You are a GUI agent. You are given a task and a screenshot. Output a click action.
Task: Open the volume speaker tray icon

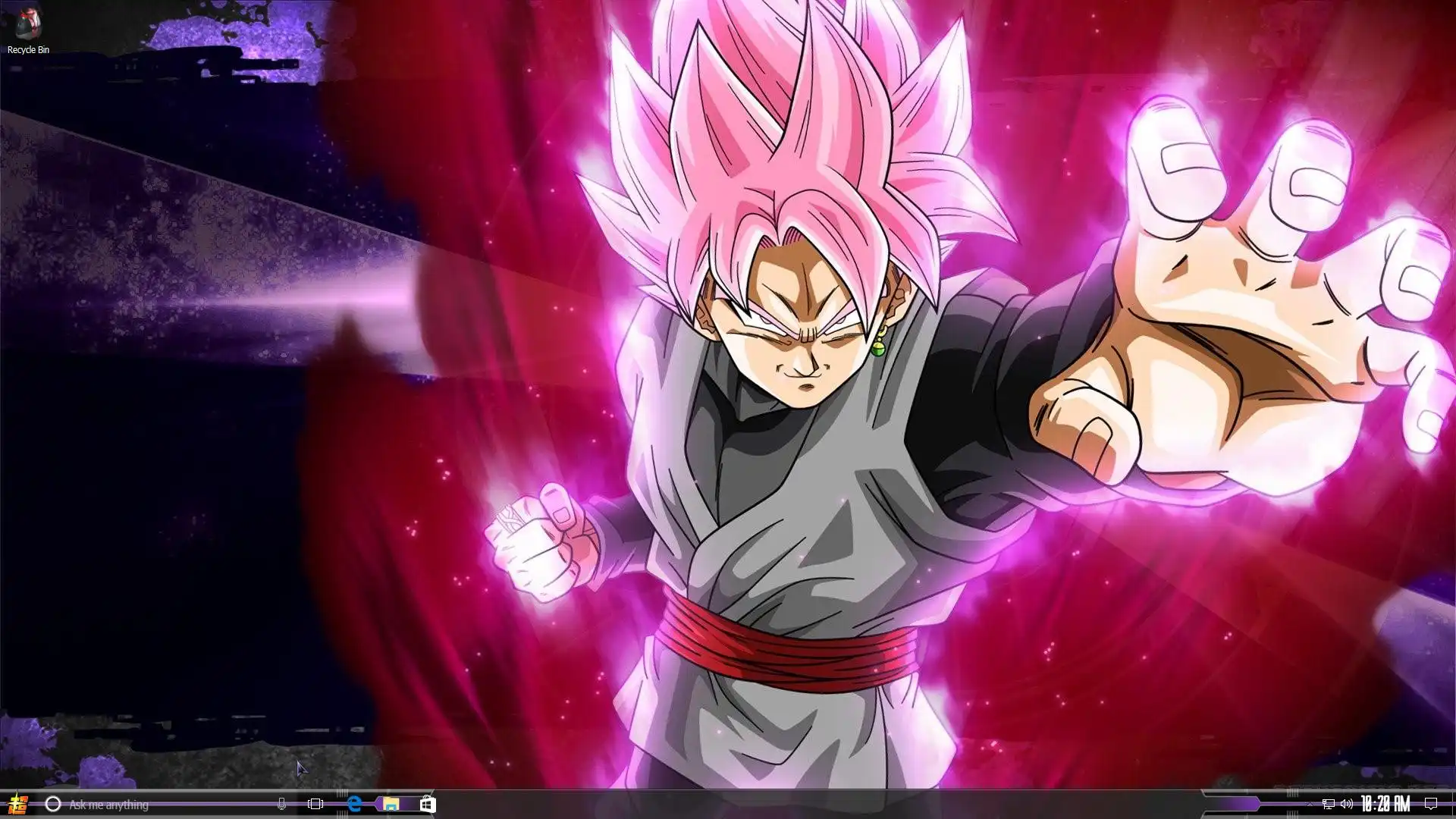pyautogui.click(x=1346, y=804)
